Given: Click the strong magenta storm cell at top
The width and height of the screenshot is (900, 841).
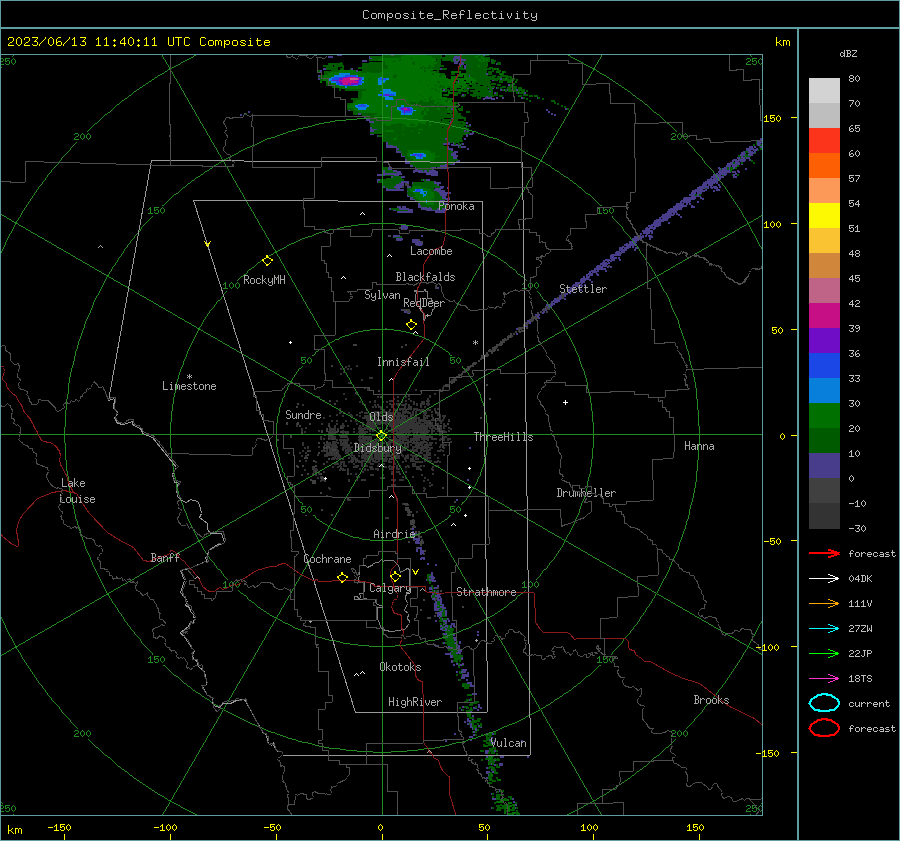Looking at the screenshot, I should coord(349,81).
